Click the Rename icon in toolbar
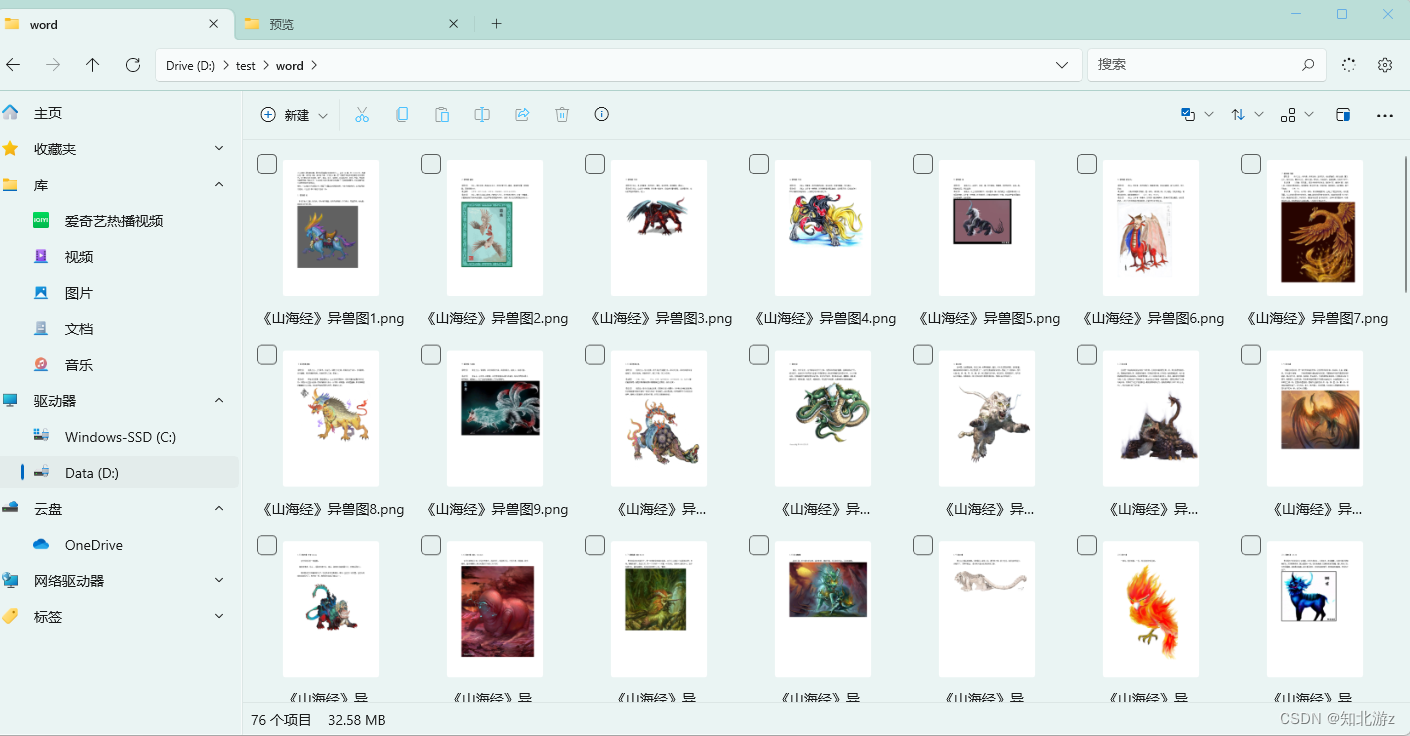This screenshot has height=736, width=1410. [x=482, y=115]
